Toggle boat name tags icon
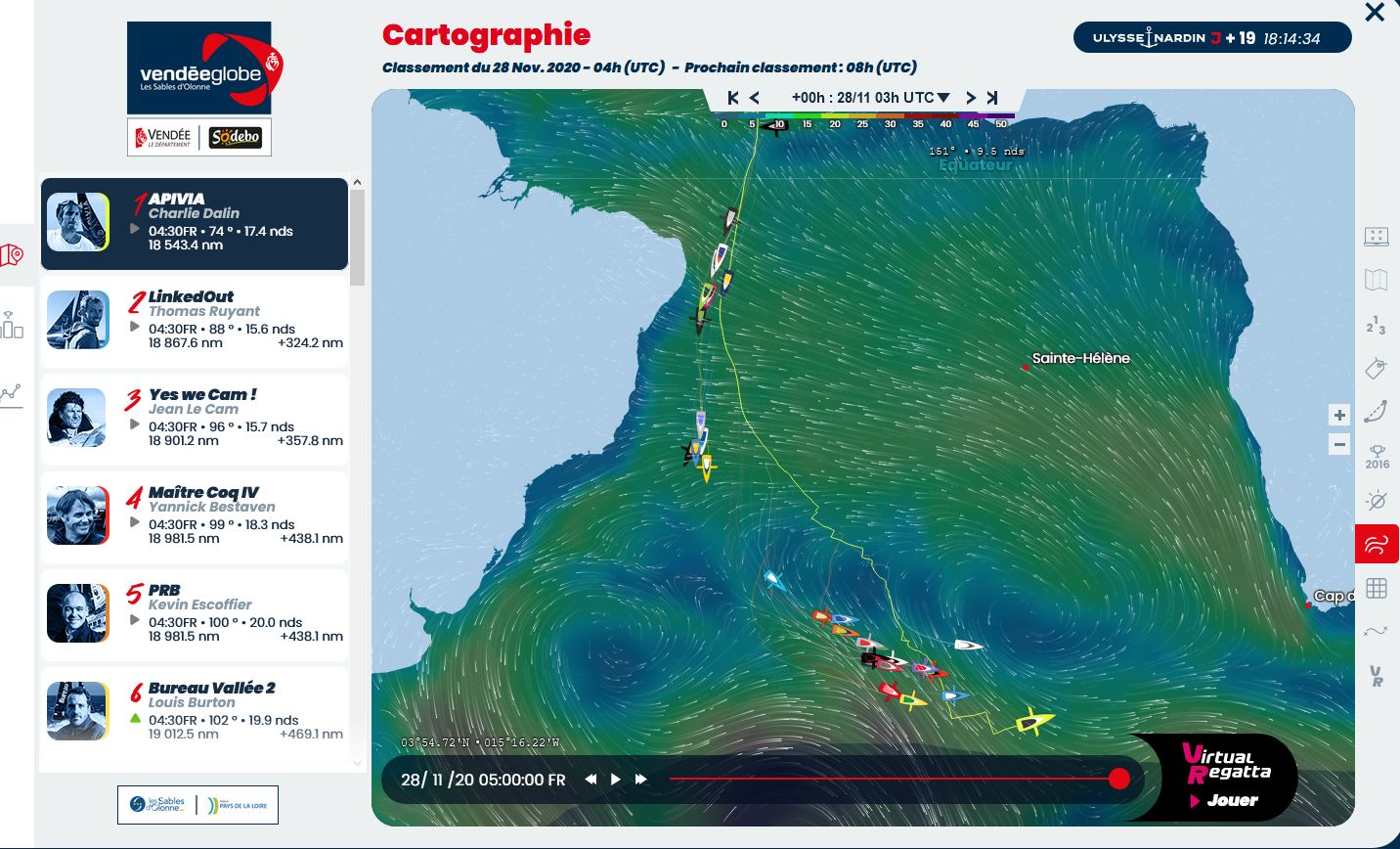The image size is (1400, 849). tap(1376, 368)
